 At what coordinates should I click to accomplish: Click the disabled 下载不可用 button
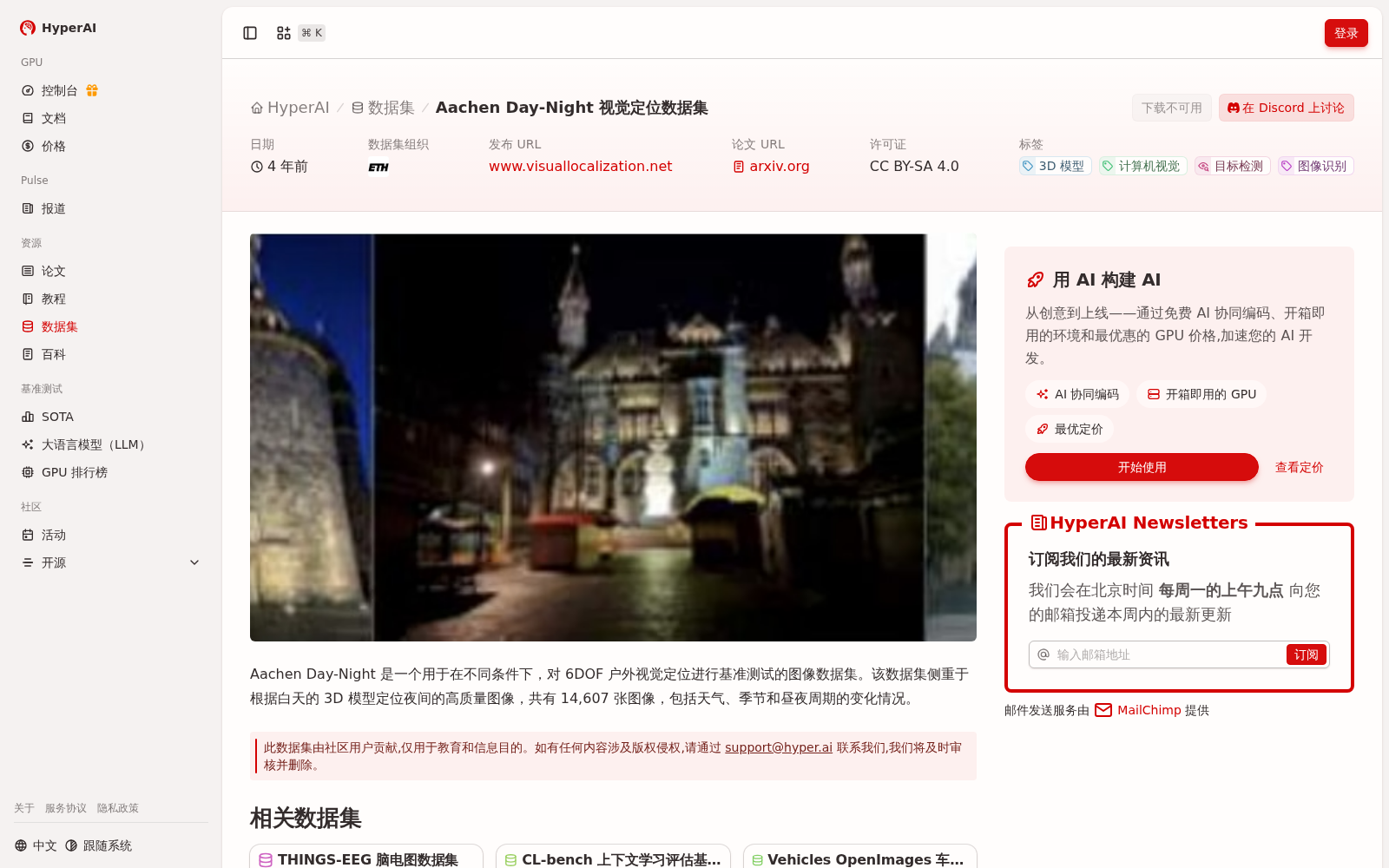[x=1171, y=108]
